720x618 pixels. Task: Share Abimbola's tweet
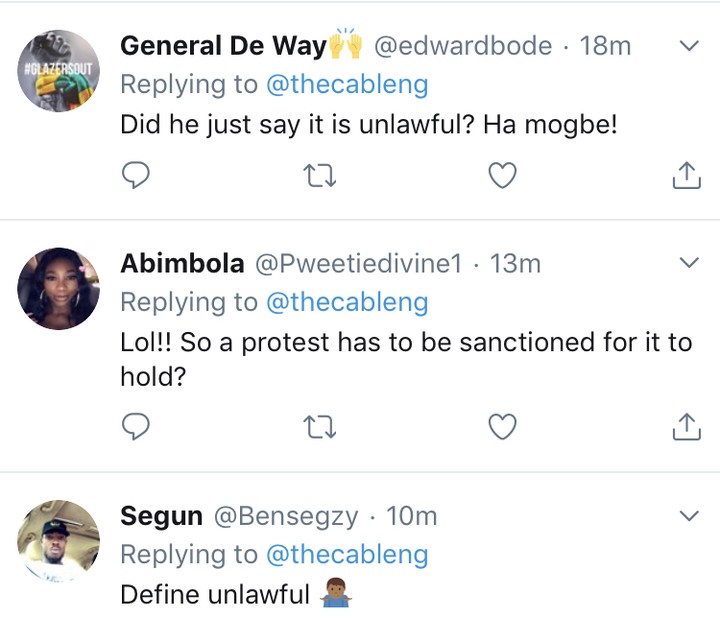[685, 427]
